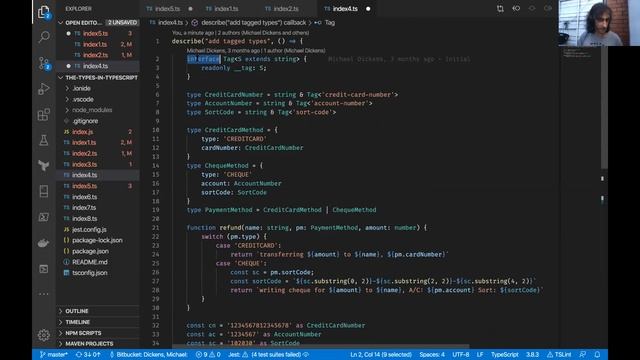Open the Search view
This screenshot has height=360, width=640.
coord(44,37)
